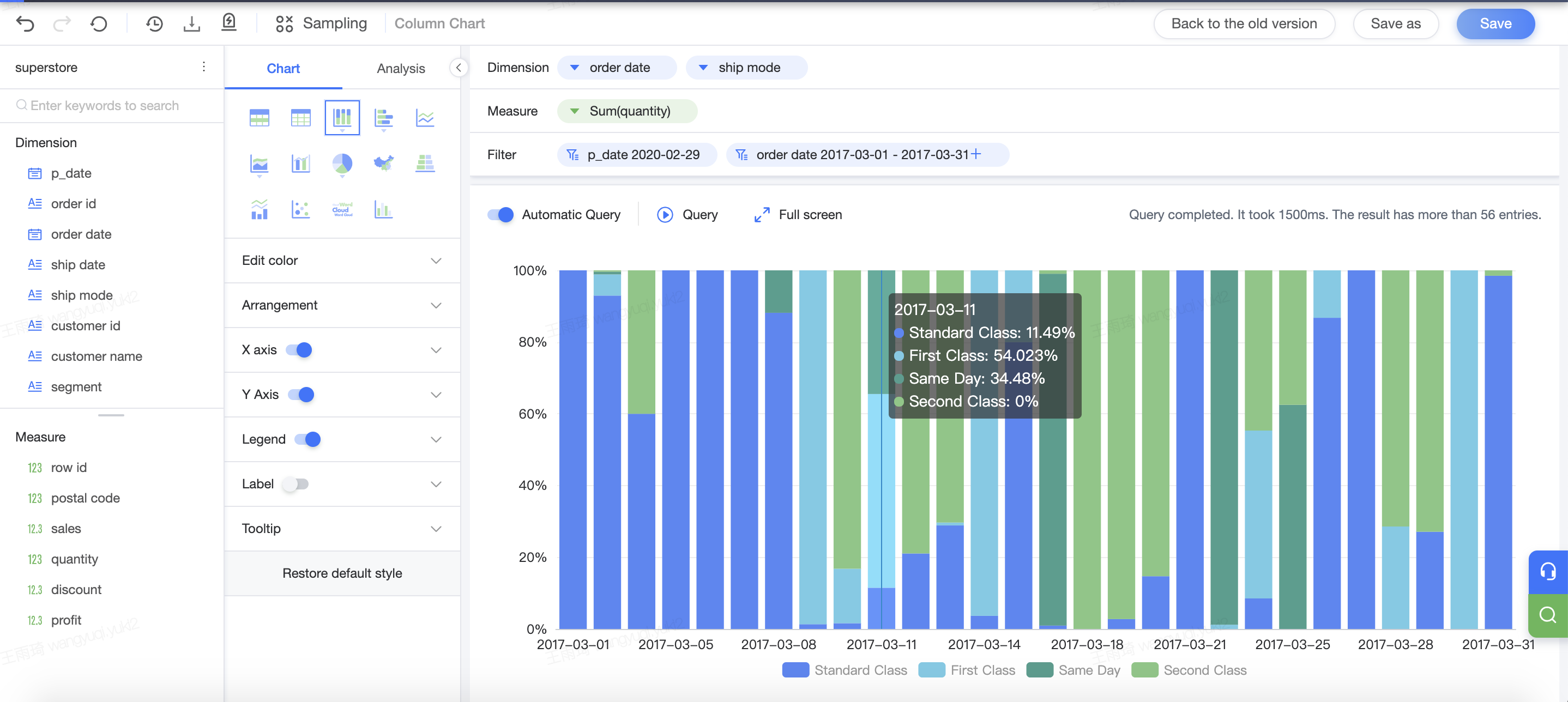Click the Same Day legend swatch
The height and width of the screenshot is (702, 1568).
coord(1039,670)
